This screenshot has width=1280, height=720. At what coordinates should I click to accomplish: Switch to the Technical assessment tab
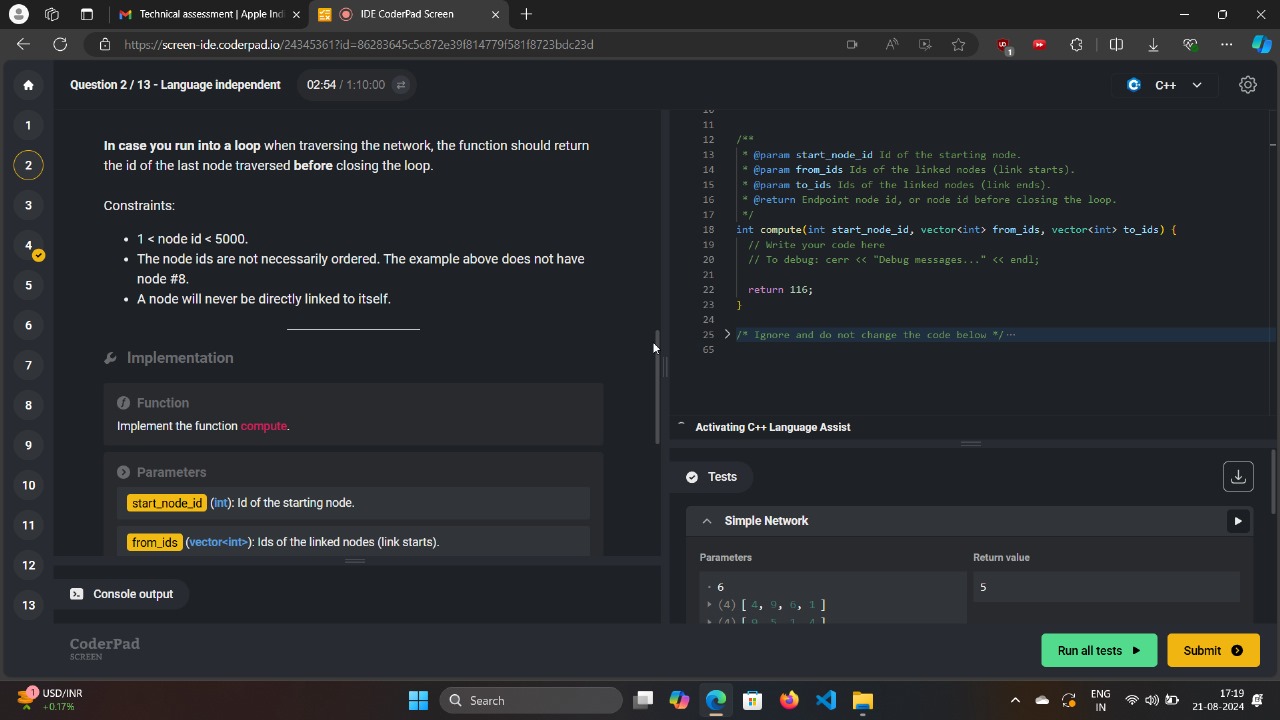[x=210, y=14]
